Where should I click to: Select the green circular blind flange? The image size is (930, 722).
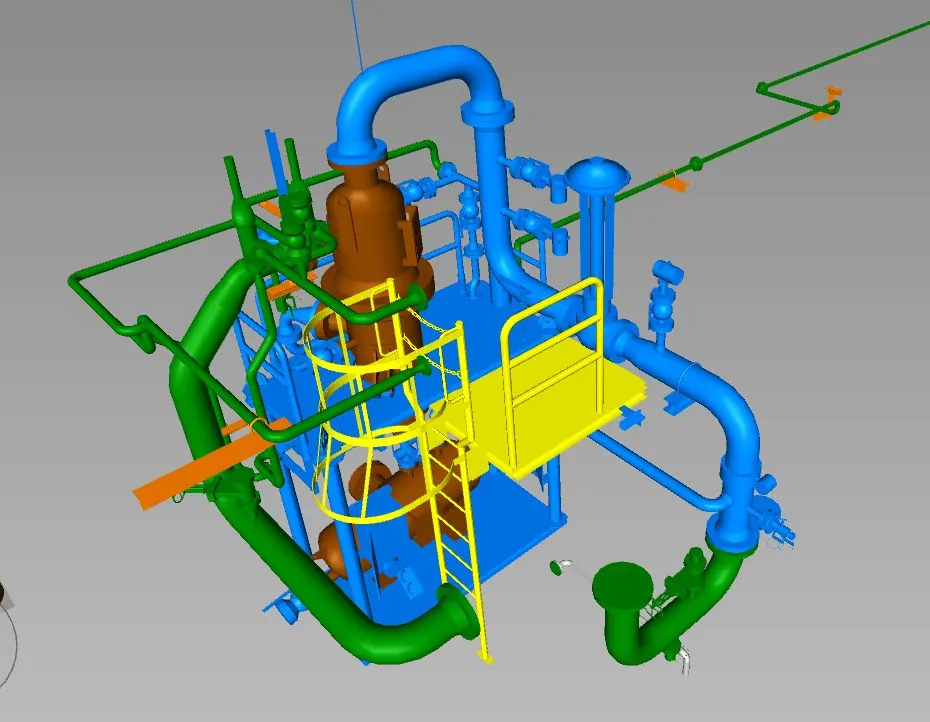pos(622,584)
